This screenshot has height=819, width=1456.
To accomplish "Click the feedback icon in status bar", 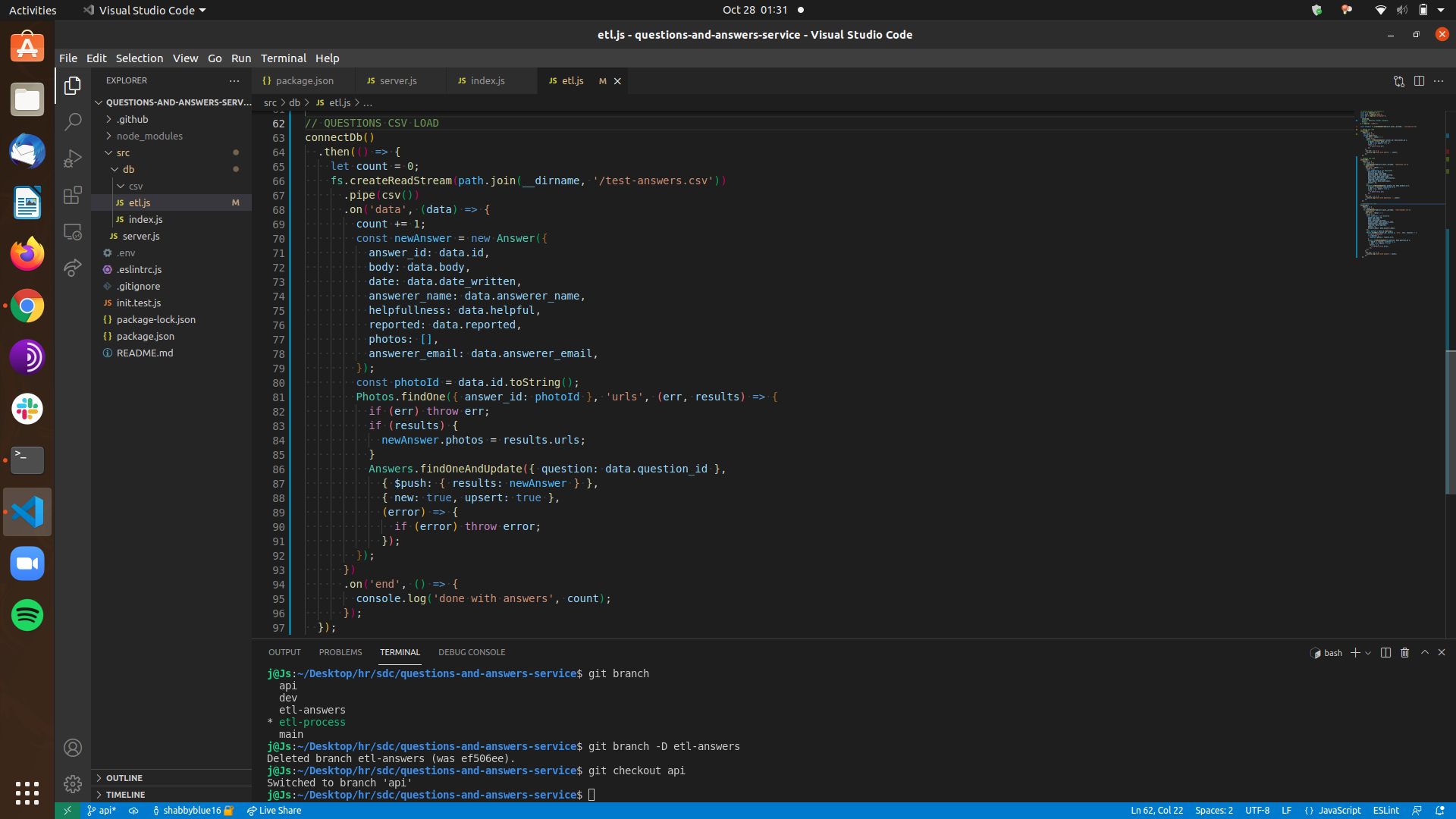I will (x=1417, y=811).
